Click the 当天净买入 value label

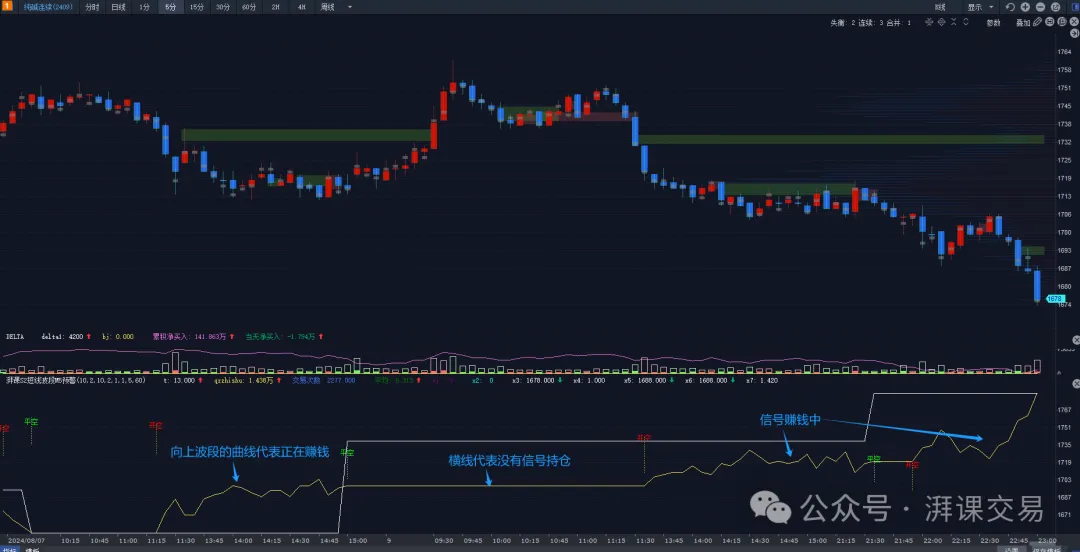pyautogui.click(x=280, y=336)
